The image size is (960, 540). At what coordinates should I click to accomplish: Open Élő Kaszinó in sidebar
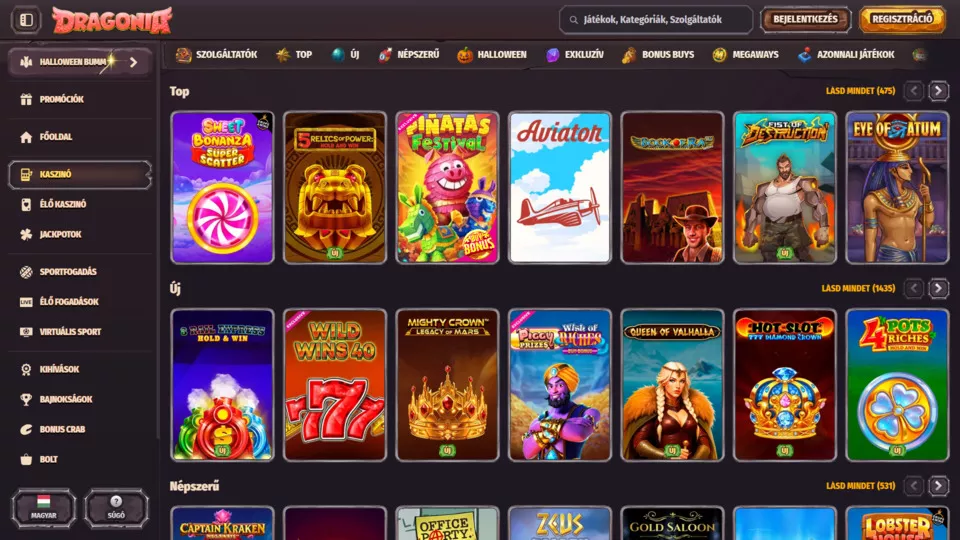pyautogui.click(x=62, y=204)
